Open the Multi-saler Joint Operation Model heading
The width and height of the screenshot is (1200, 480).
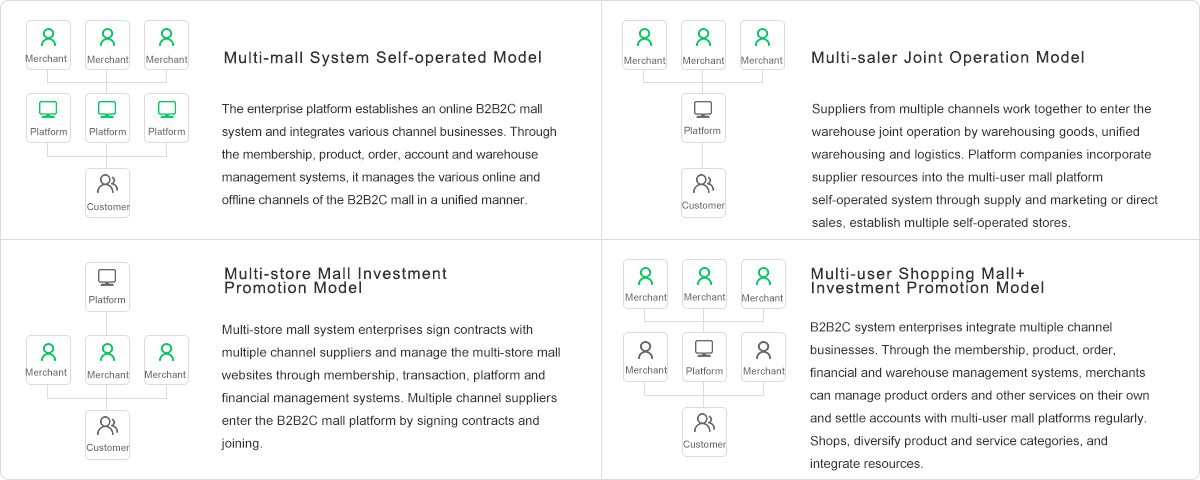[x=948, y=57]
